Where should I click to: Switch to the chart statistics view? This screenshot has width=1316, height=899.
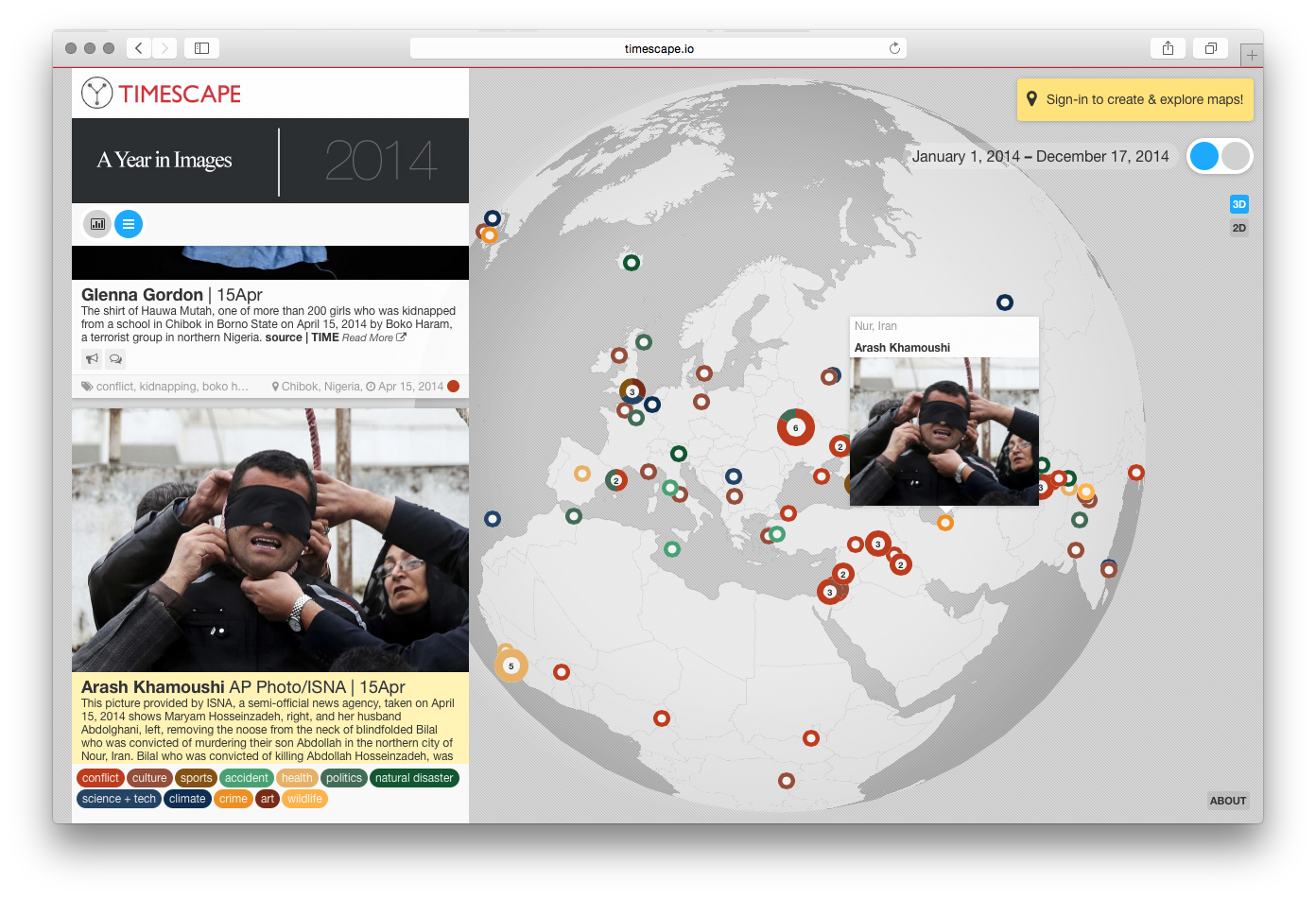[x=97, y=224]
